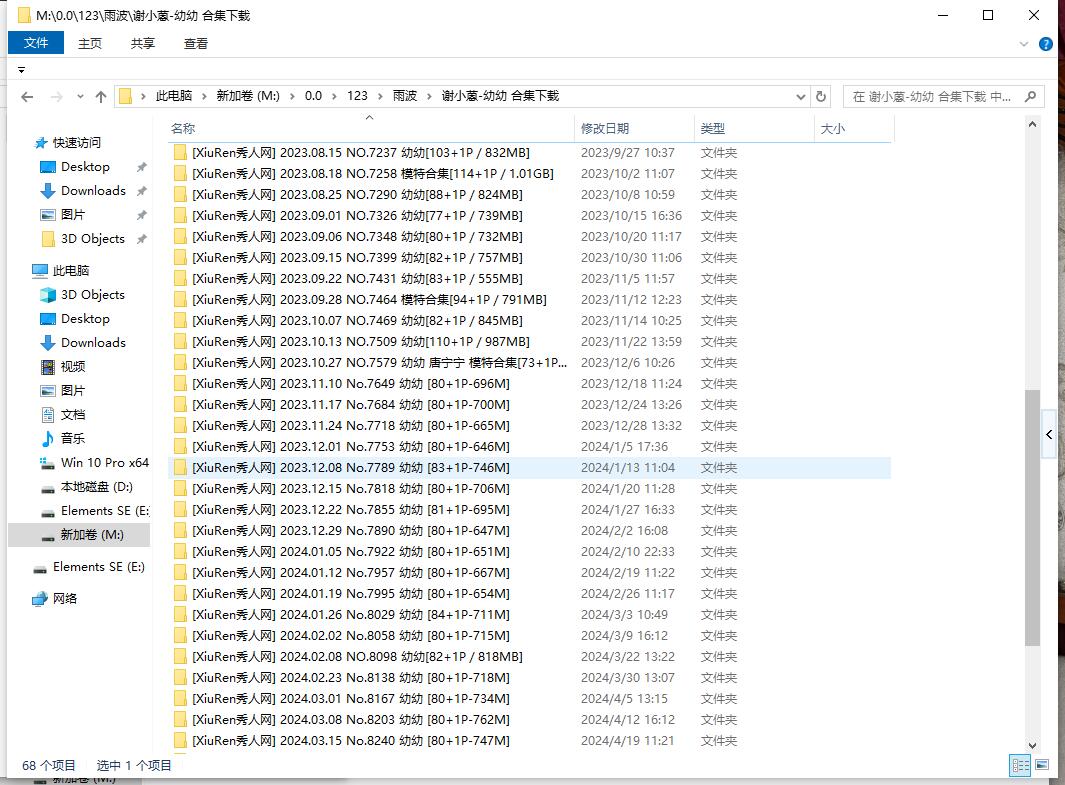
Task: Select folder 2024.02.08 NO.8098
Action: [357, 657]
